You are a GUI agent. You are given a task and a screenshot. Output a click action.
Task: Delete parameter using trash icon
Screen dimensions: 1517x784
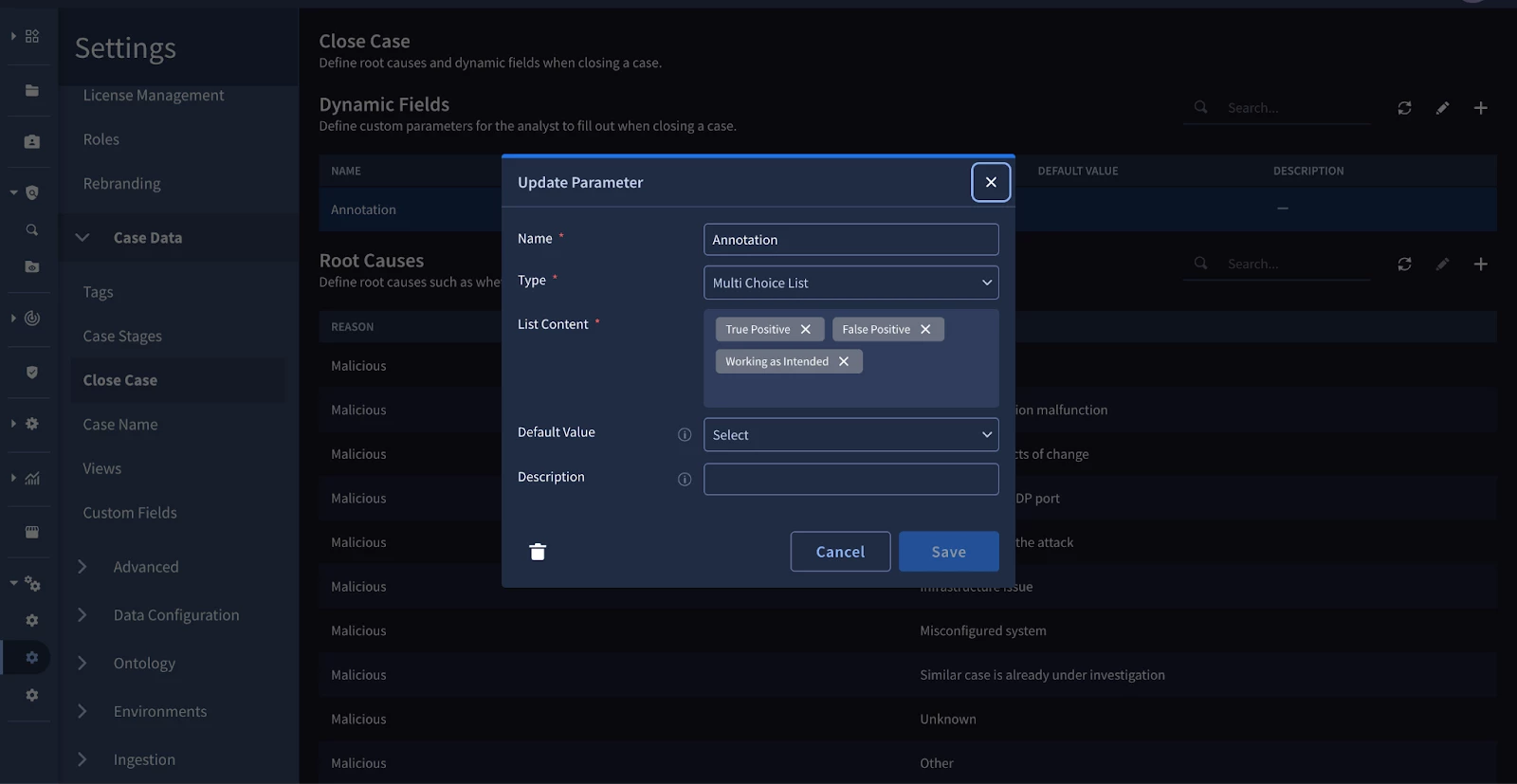tap(538, 552)
